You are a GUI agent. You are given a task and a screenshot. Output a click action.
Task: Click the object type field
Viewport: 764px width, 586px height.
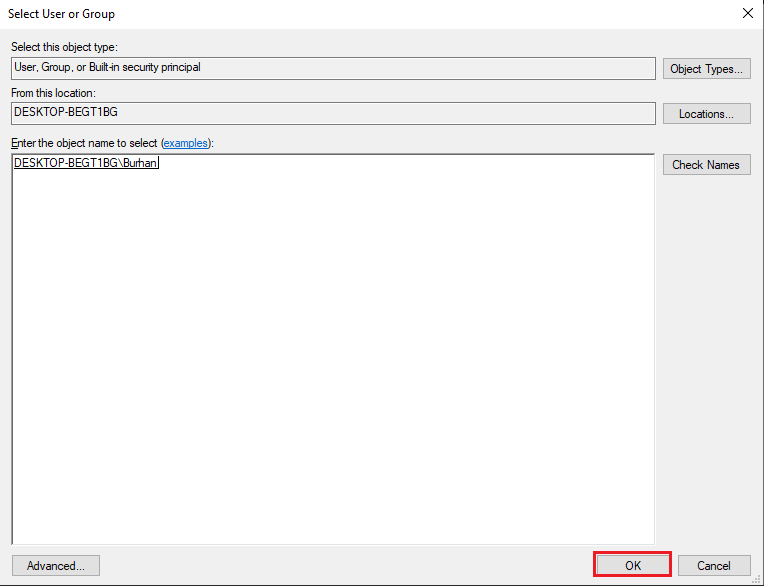click(x=333, y=68)
